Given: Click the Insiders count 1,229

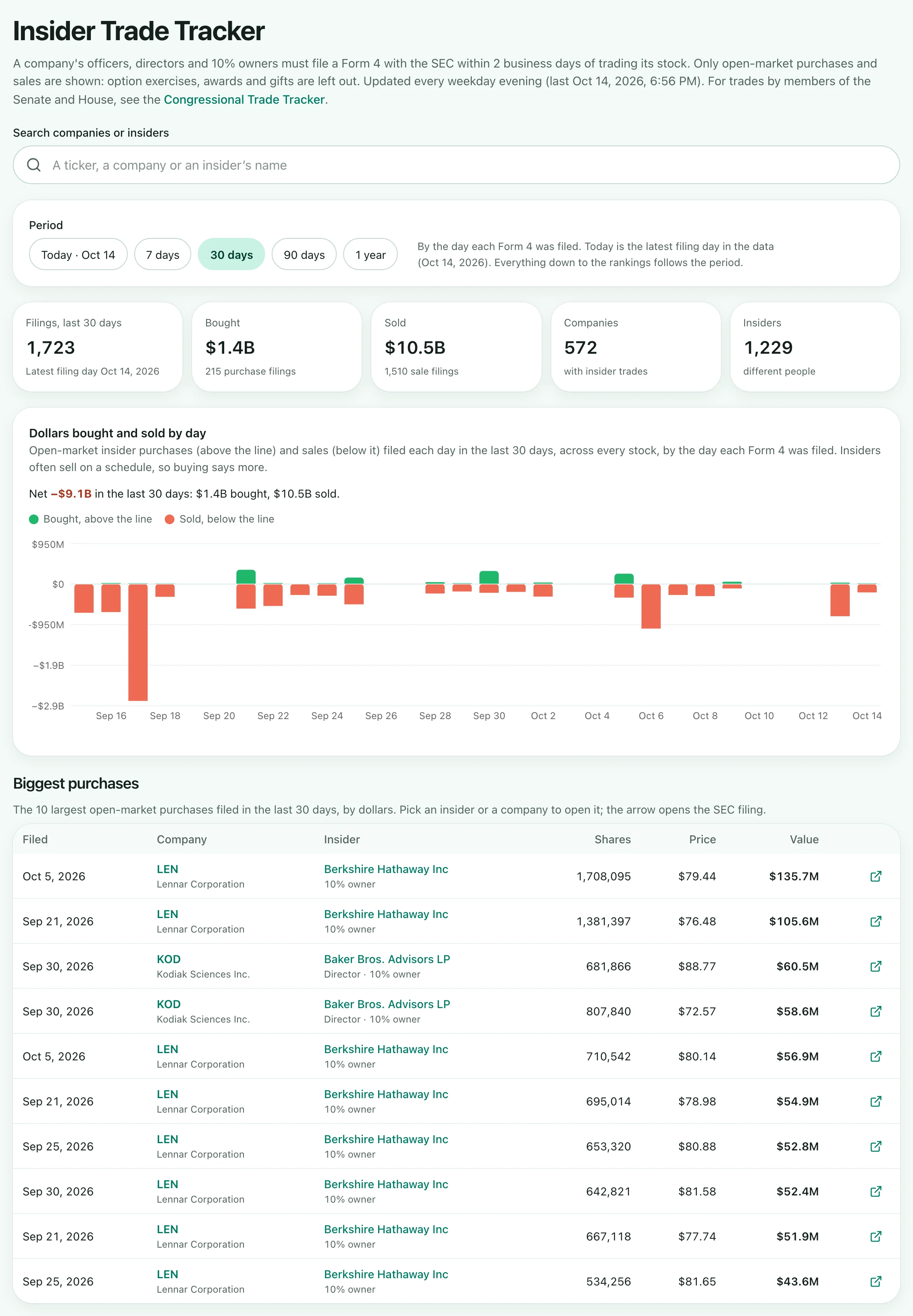Looking at the screenshot, I should [x=768, y=347].
